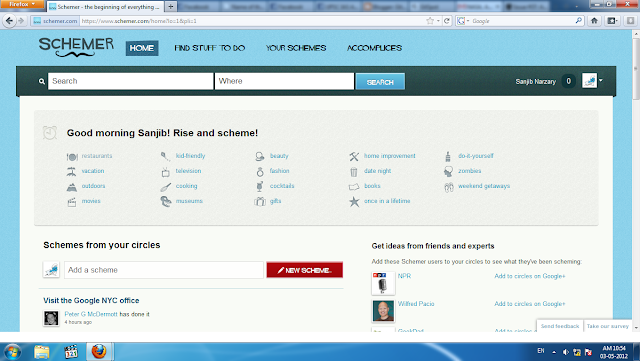The height and width of the screenshot is (361, 640).
Task: Expand the URL history dropdown arrow
Action: pos(438,21)
